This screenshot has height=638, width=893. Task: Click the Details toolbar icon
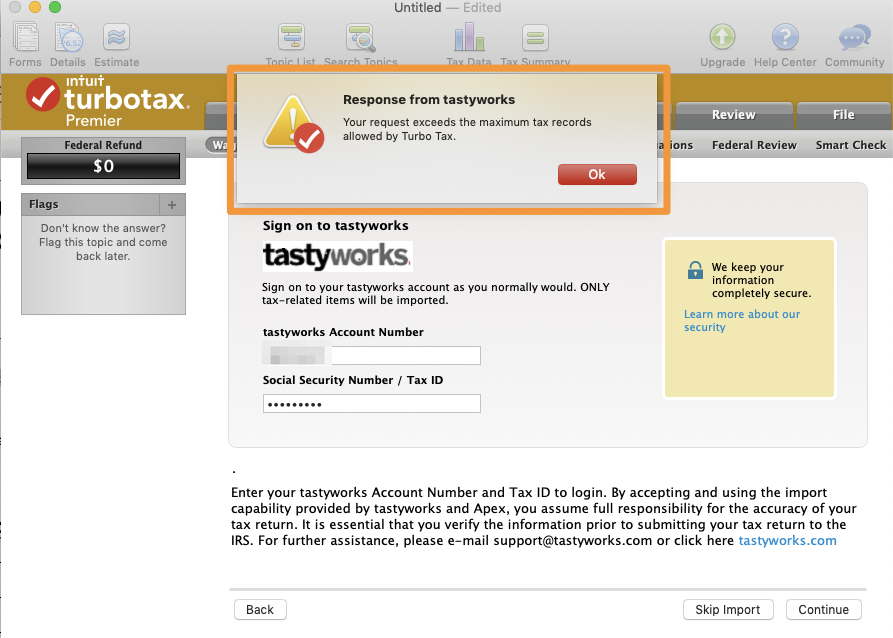click(x=67, y=38)
